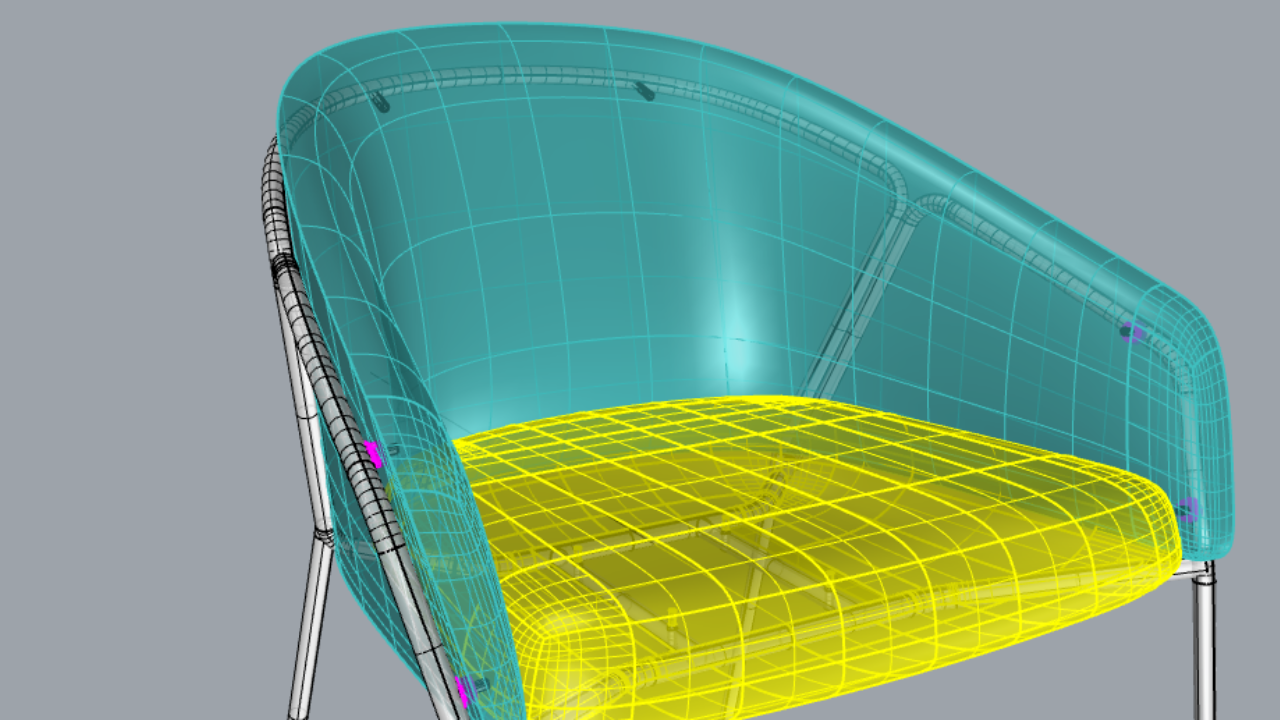The image size is (1280, 720).
Task: Select dark screw at backrest top-center
Action: click(x=645, y=91)
